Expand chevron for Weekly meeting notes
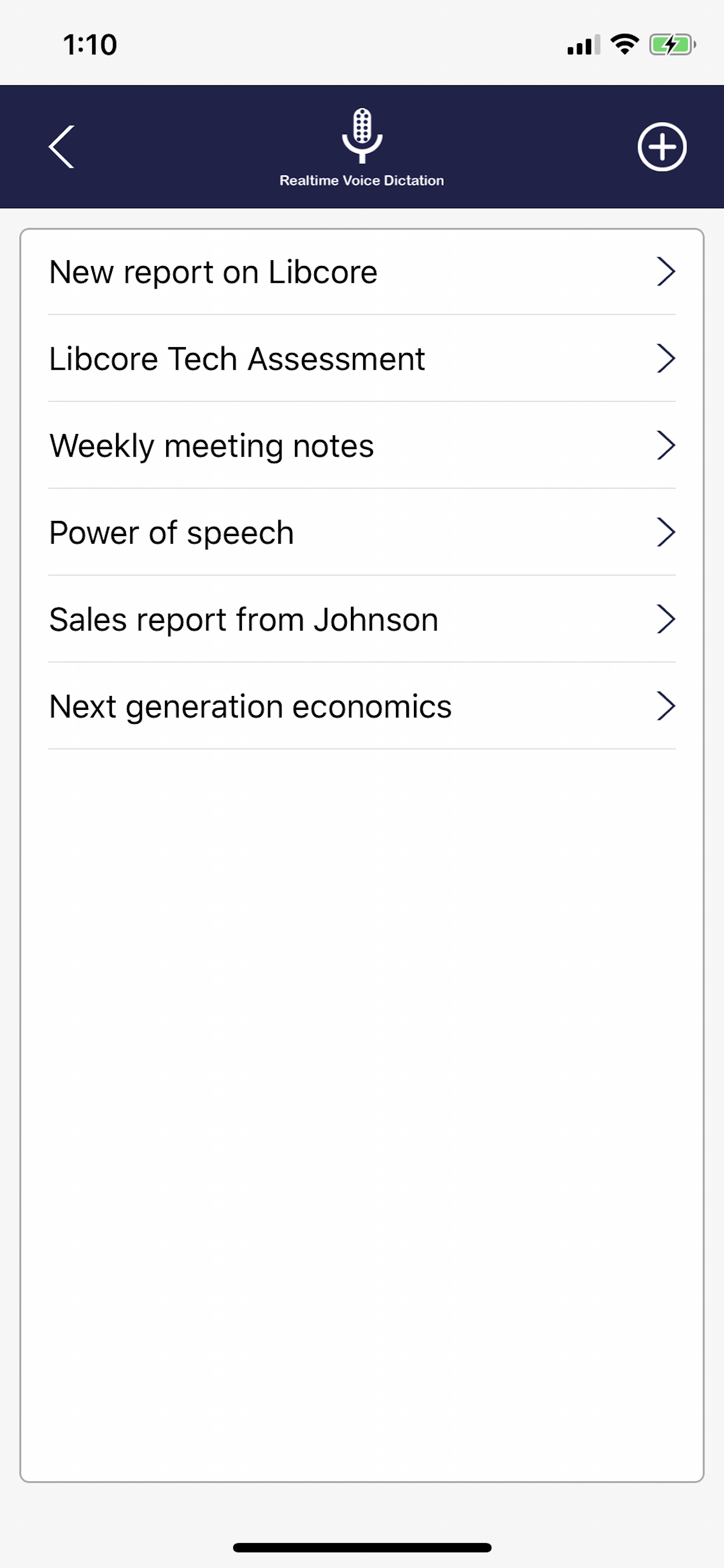The width and height of the screenshot is (724, 1568). (666, 446)
